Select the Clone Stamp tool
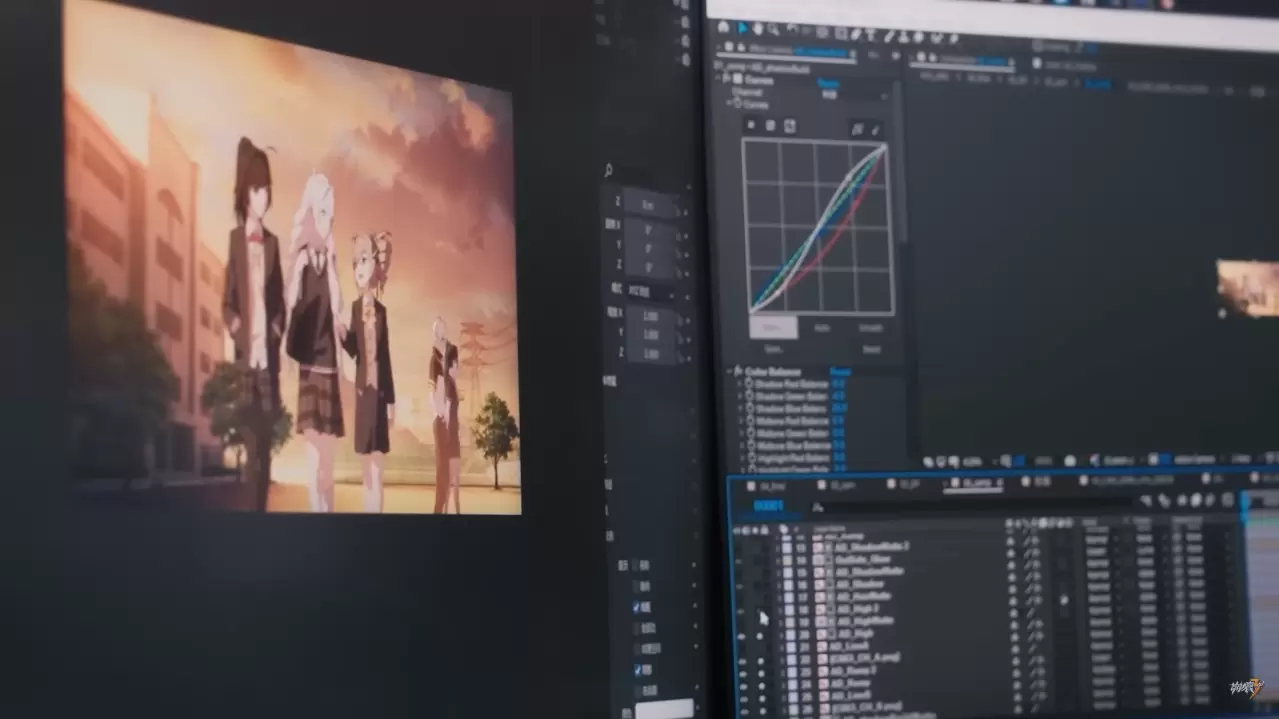 pyautogui.click(x=904, y=37)
